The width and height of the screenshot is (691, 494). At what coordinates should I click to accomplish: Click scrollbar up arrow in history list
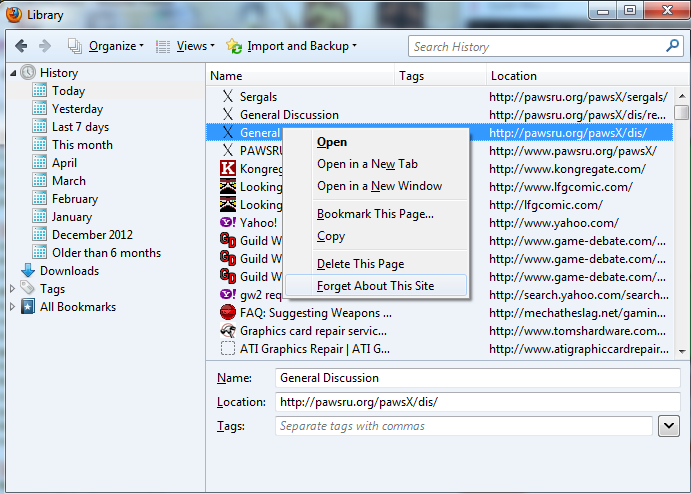tap(682, 96)
